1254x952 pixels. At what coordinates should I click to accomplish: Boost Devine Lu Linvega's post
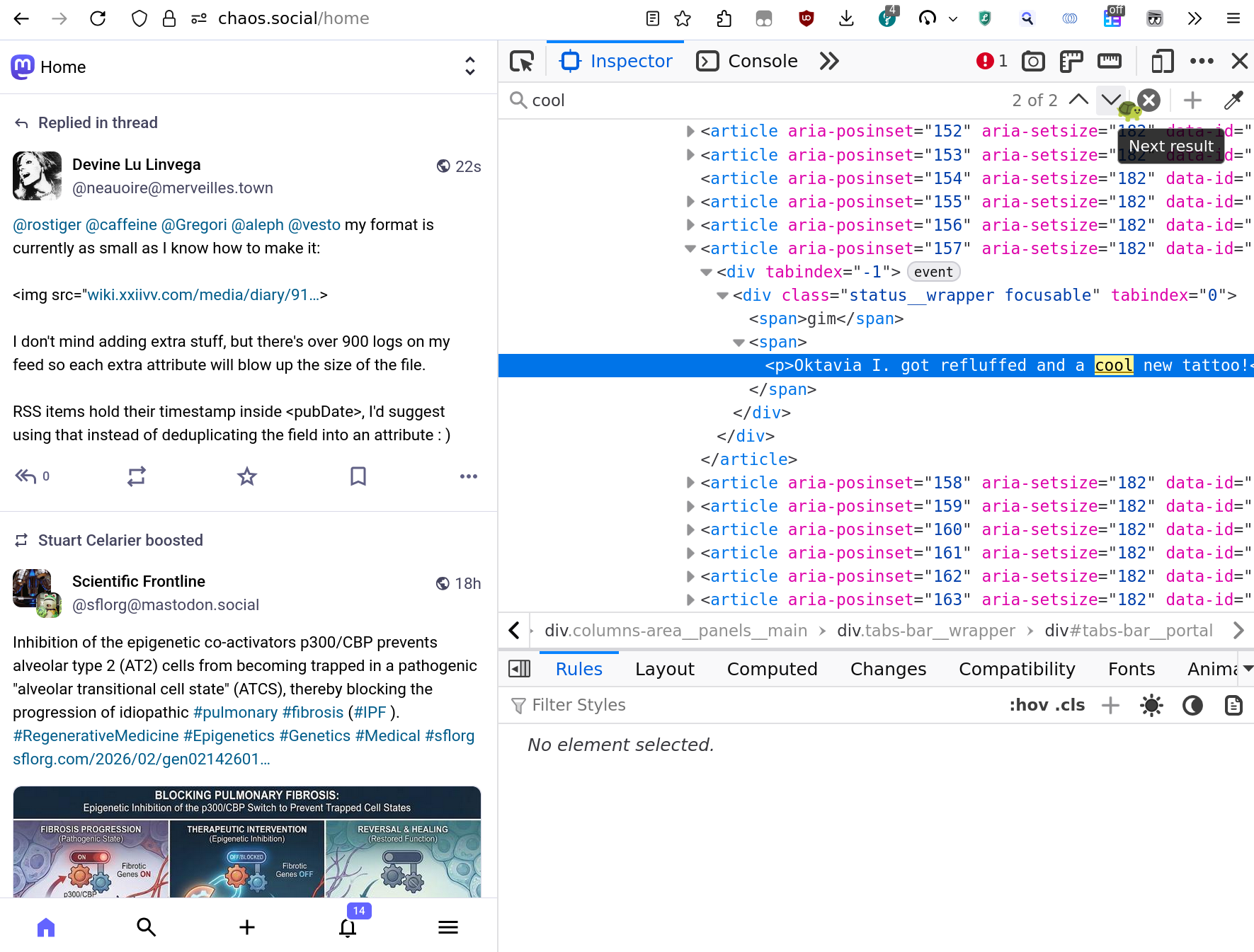(136, 476)
